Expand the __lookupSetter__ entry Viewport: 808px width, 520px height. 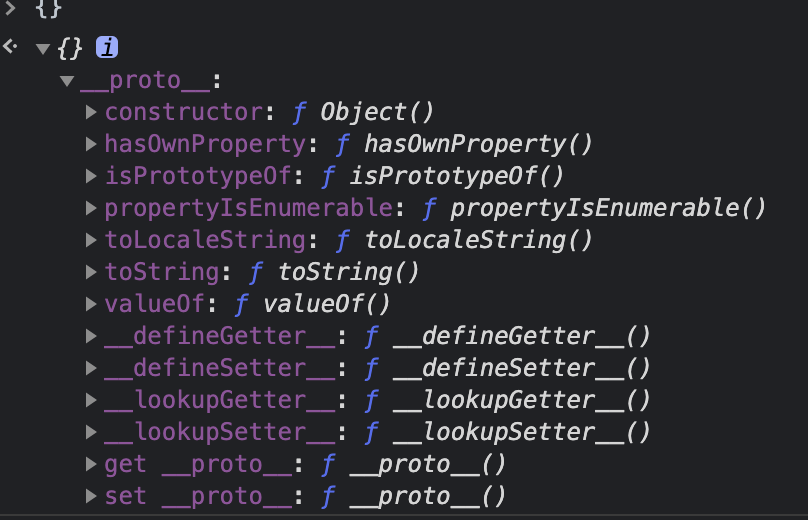[x=91, y=432]
